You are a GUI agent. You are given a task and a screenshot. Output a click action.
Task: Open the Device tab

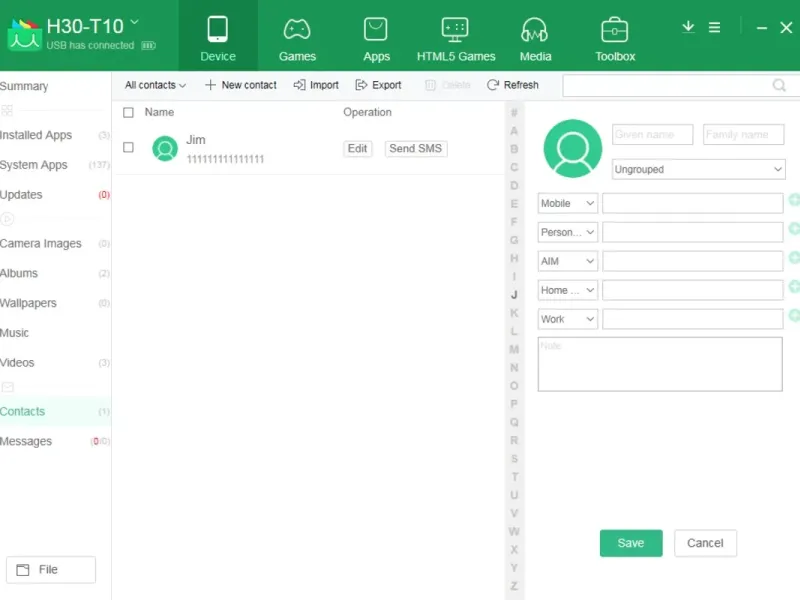(x=218, y=36)
